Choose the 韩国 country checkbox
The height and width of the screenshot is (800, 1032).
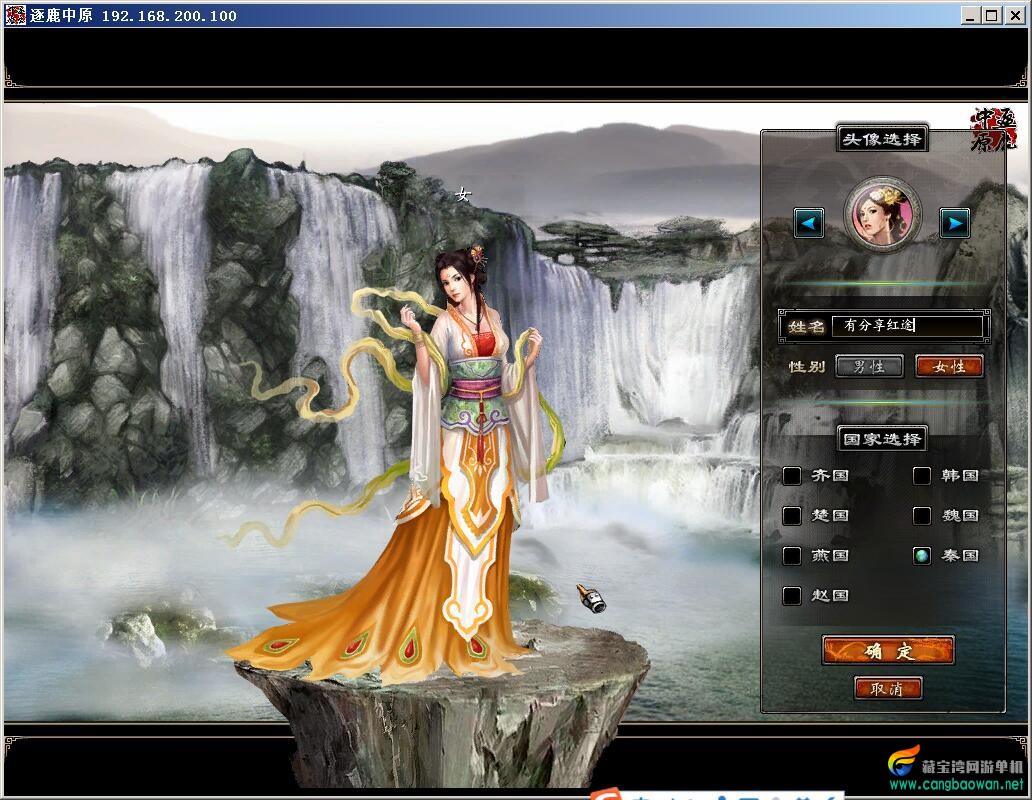pyautogui.click(x=922, y=475)
